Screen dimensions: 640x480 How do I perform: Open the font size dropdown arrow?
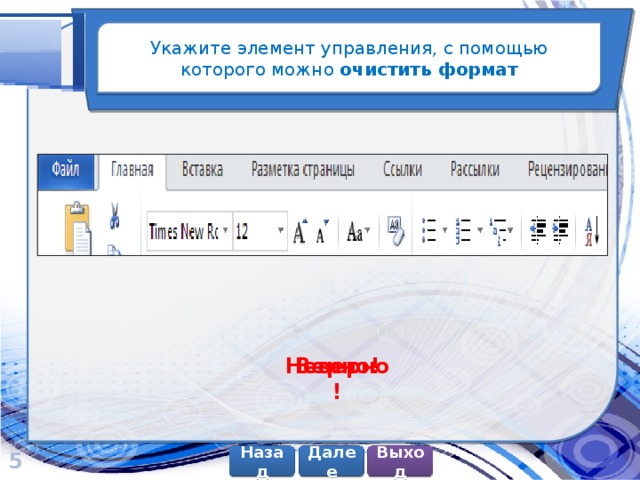pyautogui.click(x=281, y=230)
